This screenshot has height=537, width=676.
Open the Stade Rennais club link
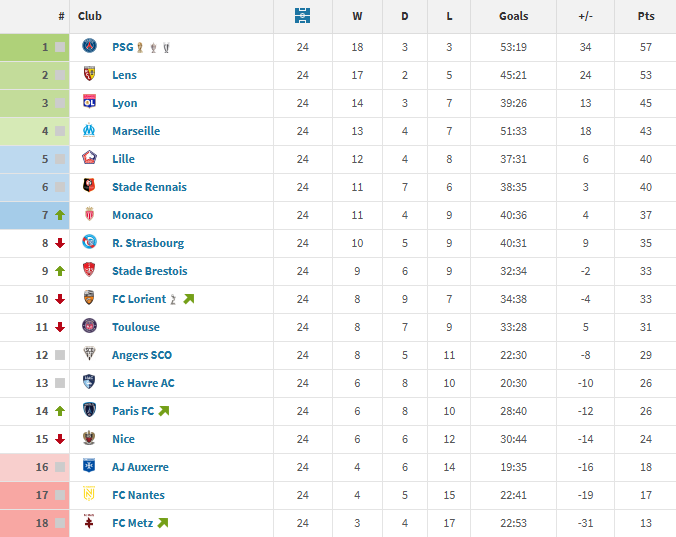pyautogui.click(x=149, y=187)
